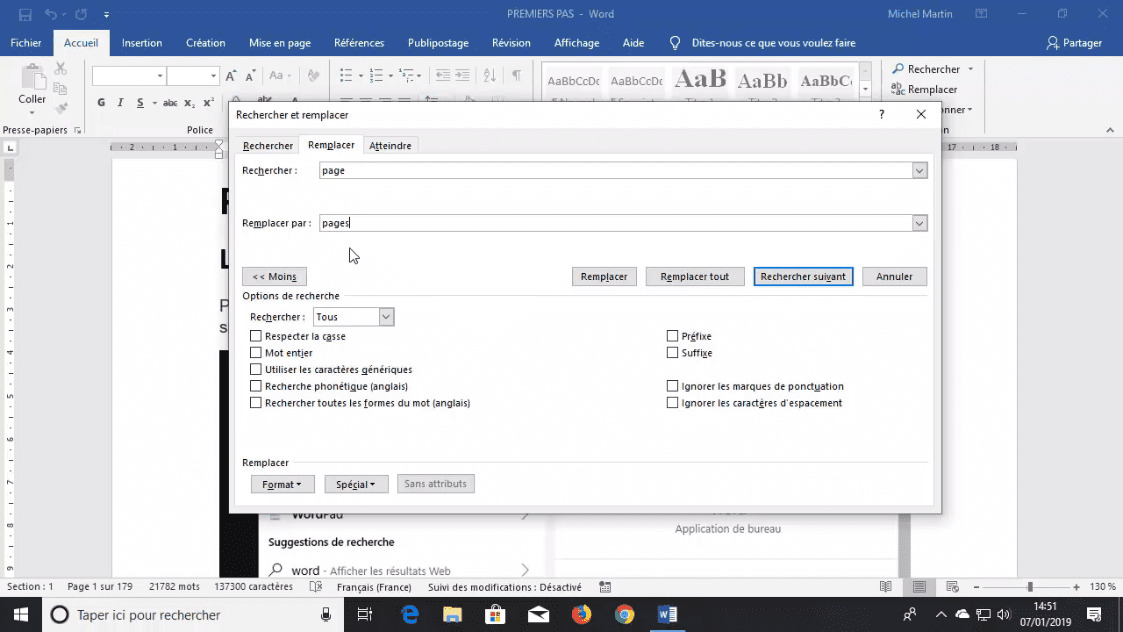Click the zoom slider handle
Image resolution: width=1123 pixels, height=632 pixels.
point(1030,587)
